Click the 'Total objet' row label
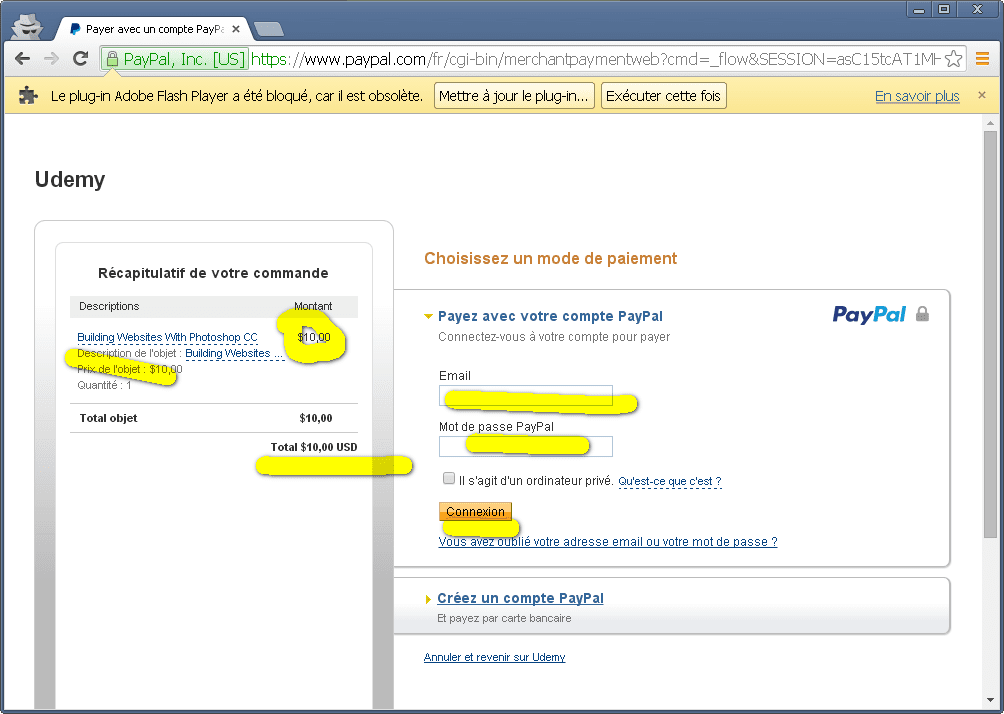The width and height of the screenshot is (1004, 714). click(108, 418)
